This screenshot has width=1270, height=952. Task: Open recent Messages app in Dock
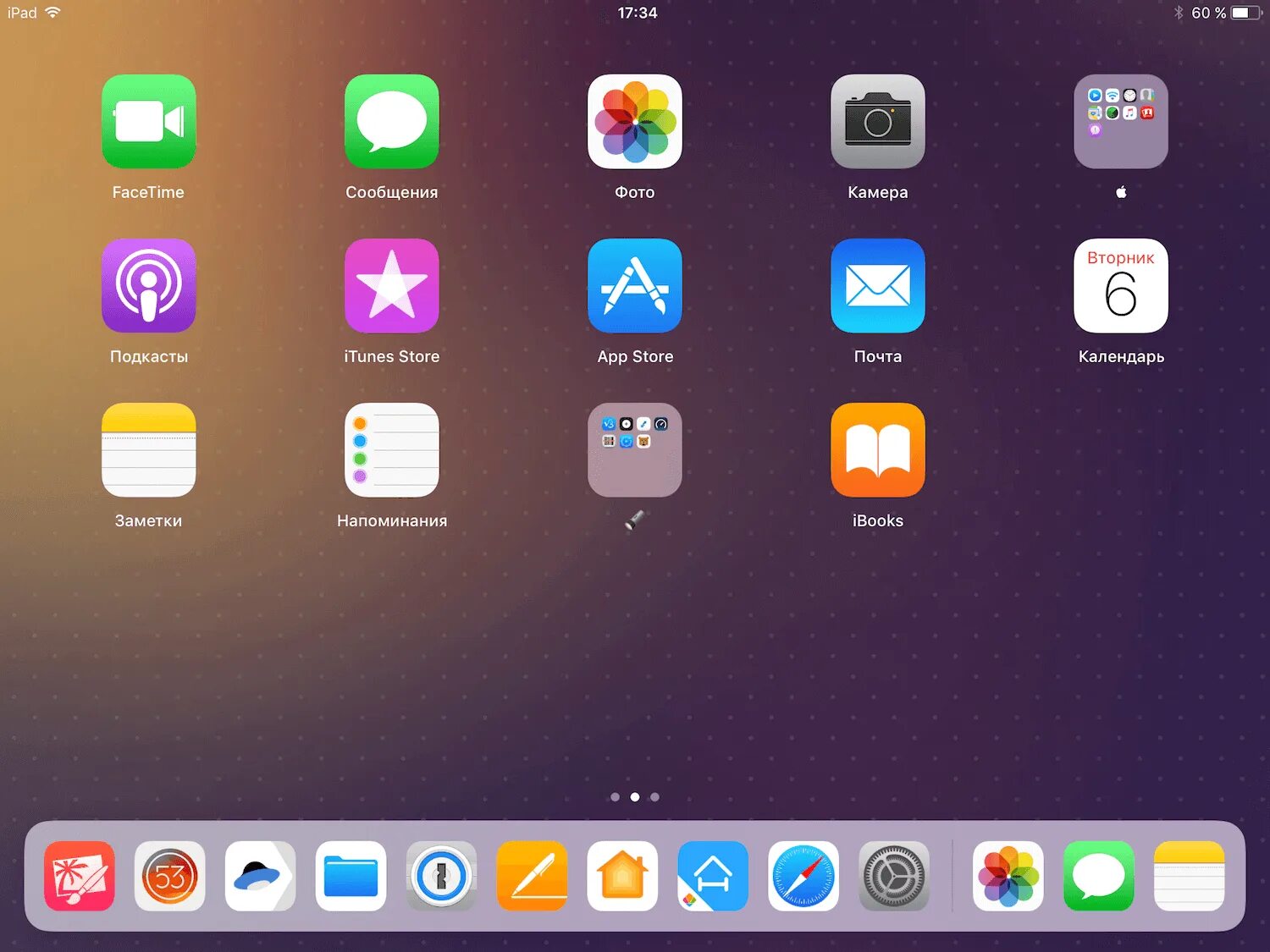[x=1098, y=876]
